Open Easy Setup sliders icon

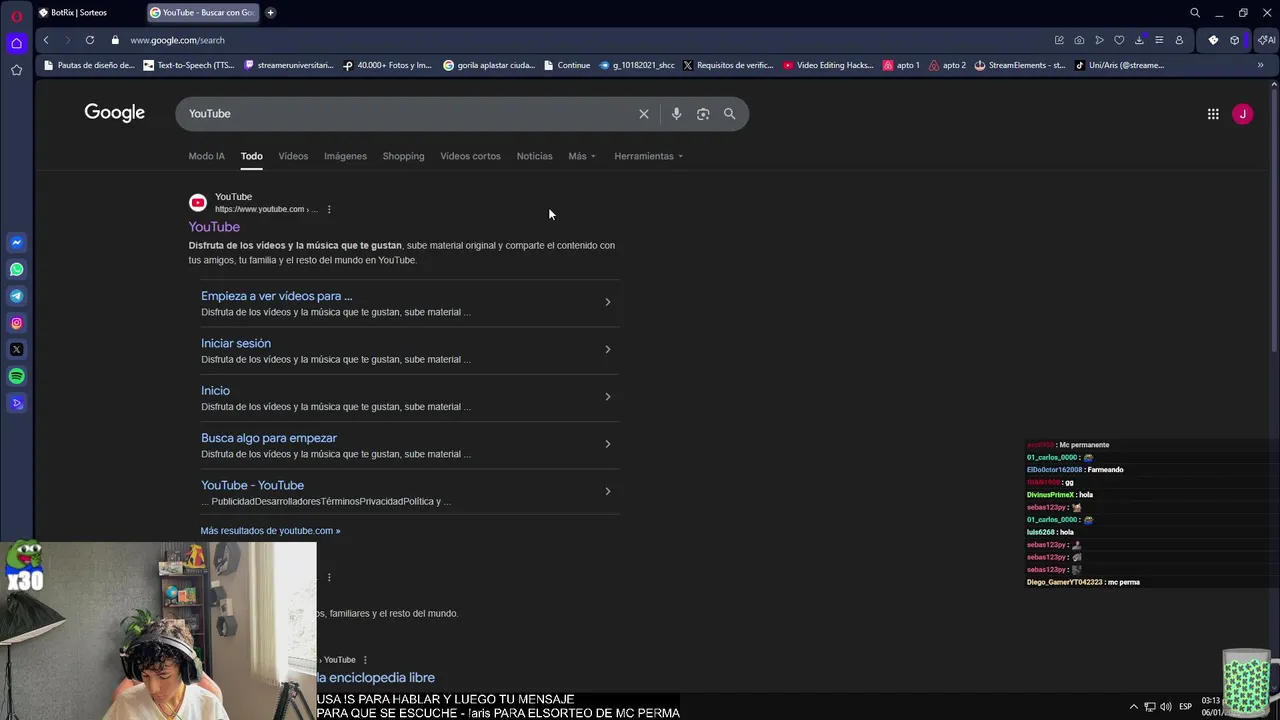[1159, 40]
